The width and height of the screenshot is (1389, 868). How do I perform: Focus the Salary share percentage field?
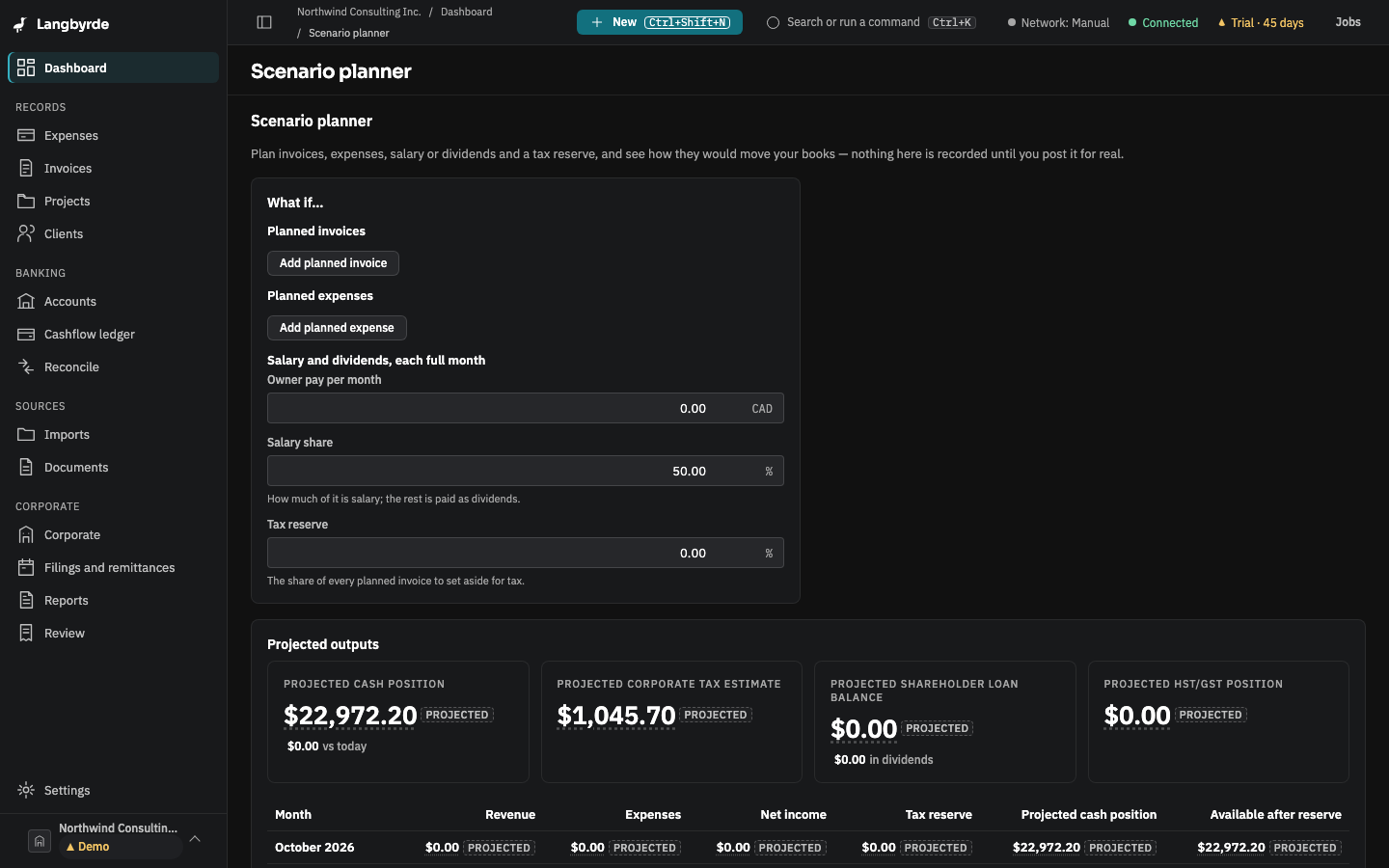[526, 471]
